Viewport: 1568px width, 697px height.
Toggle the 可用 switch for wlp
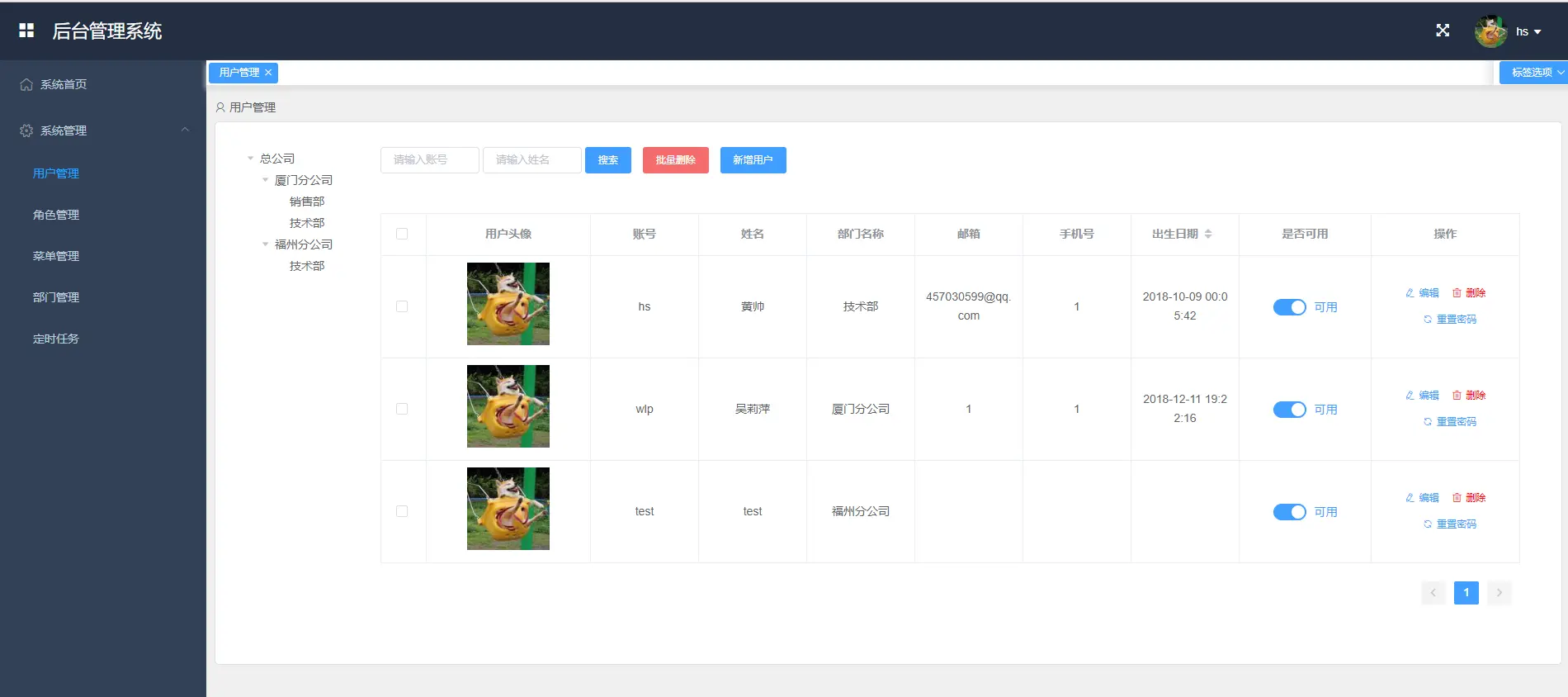click(x=1290, y=410)
